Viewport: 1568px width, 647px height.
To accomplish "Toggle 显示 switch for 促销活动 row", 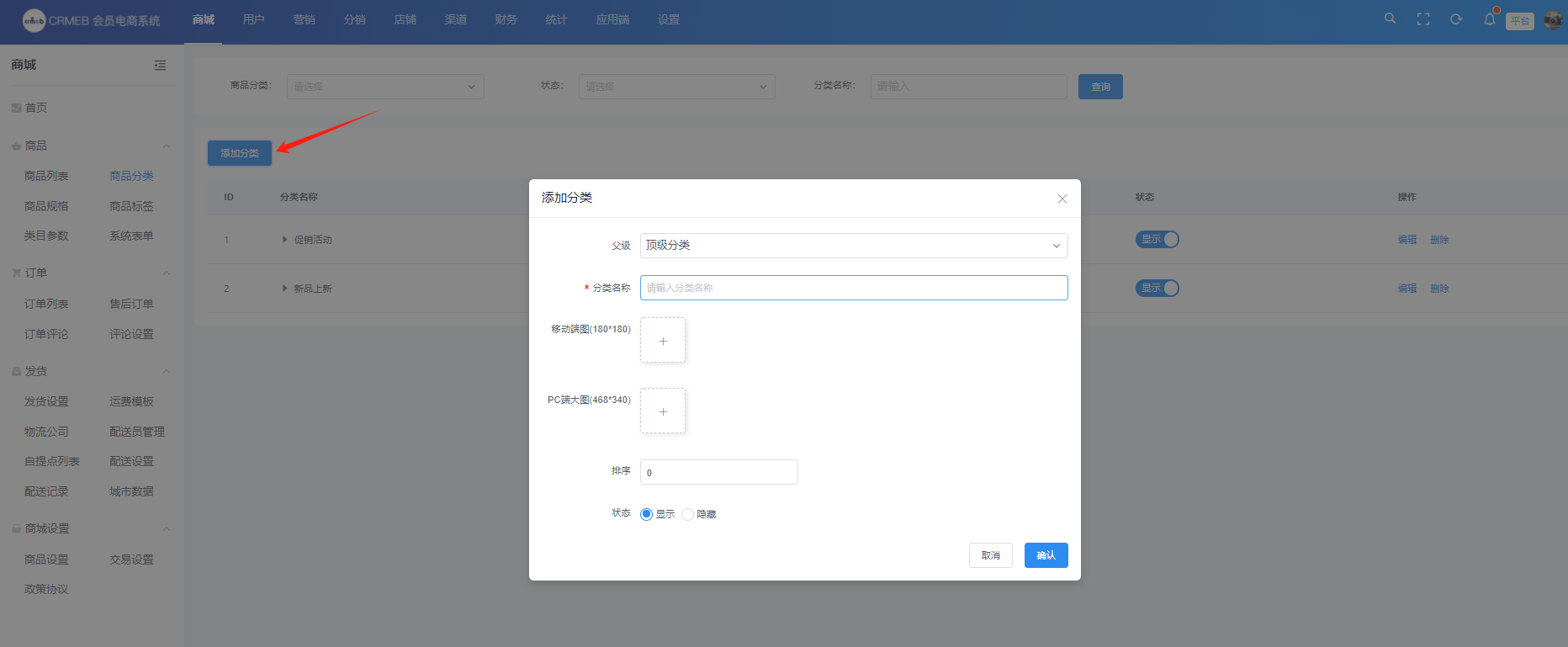I will coord(1157,240).
